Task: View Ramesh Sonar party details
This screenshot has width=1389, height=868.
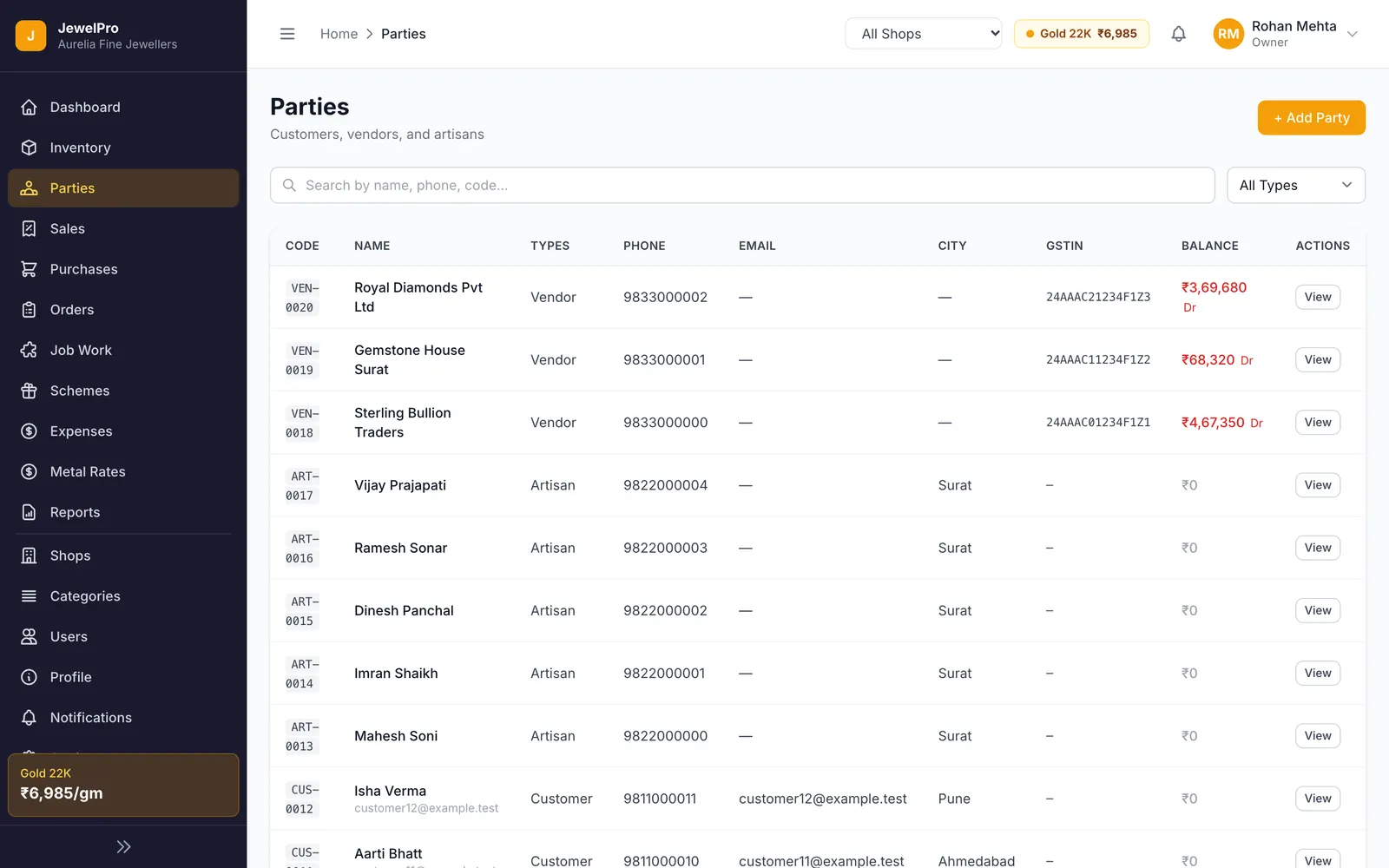Action: [1317, 548]
